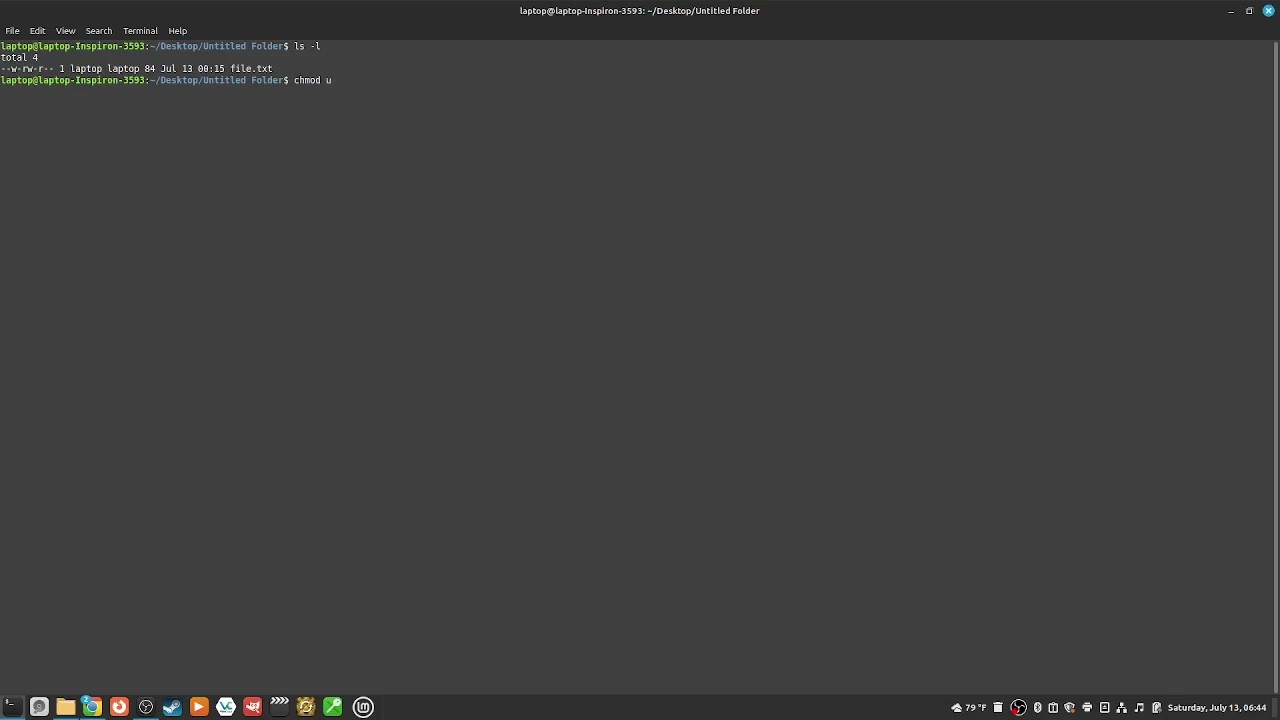Screen dimensions: 1280x720
Task: Click the trash icon in the system tray
Action: (x=998, y=708)
